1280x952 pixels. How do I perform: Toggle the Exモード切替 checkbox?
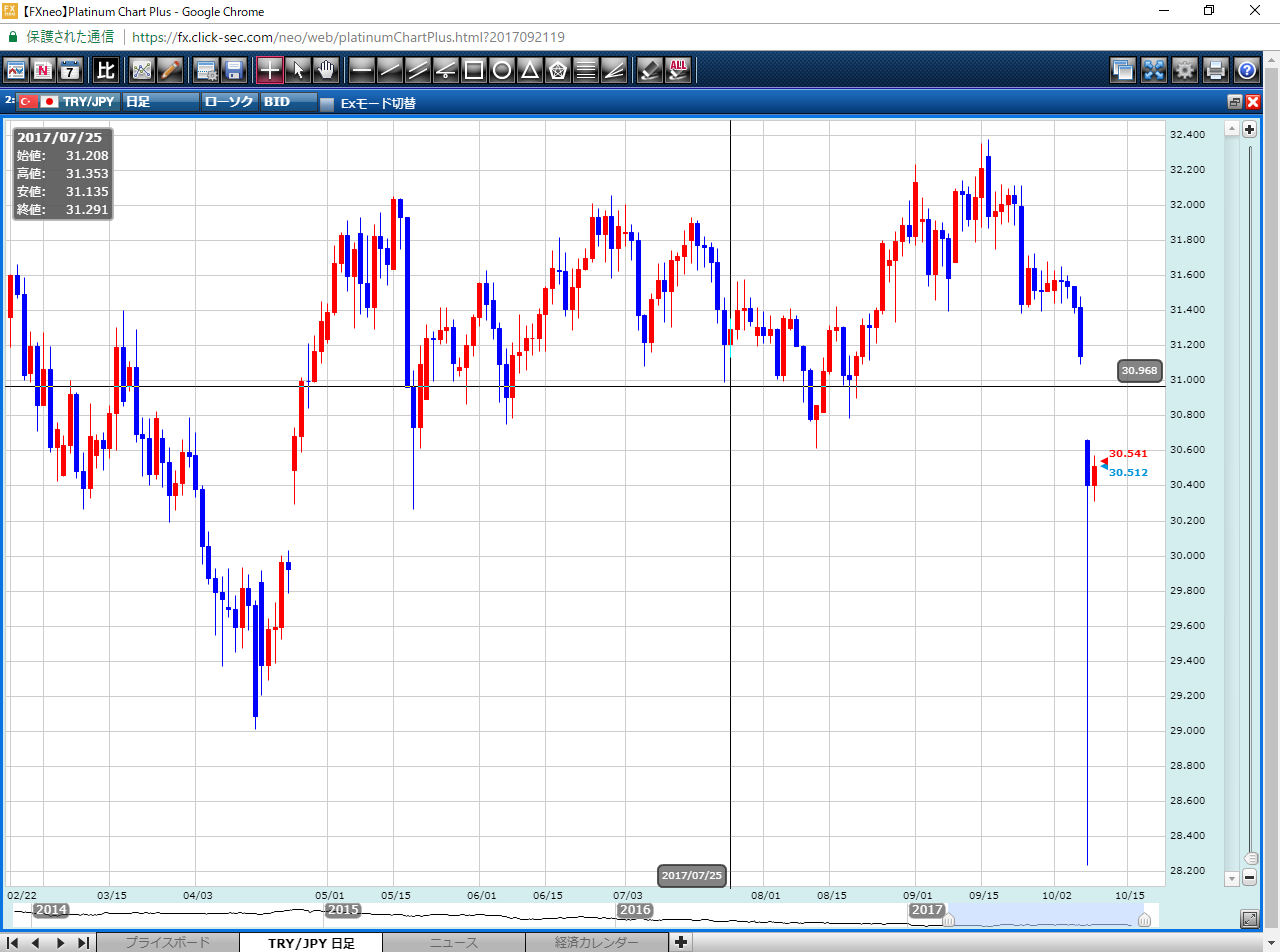[326, 103]
